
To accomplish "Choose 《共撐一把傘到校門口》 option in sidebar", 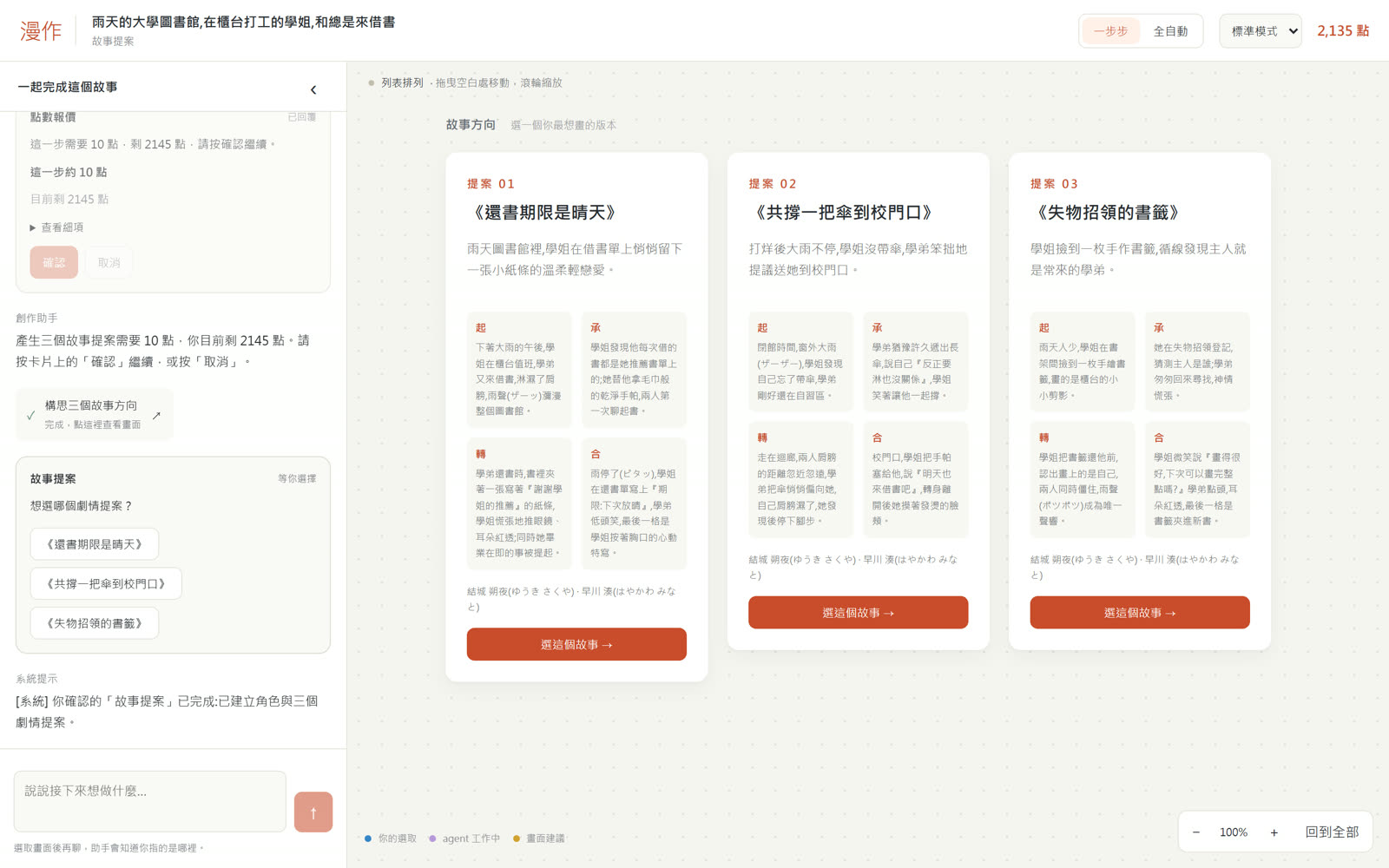I will pos(106,583).
